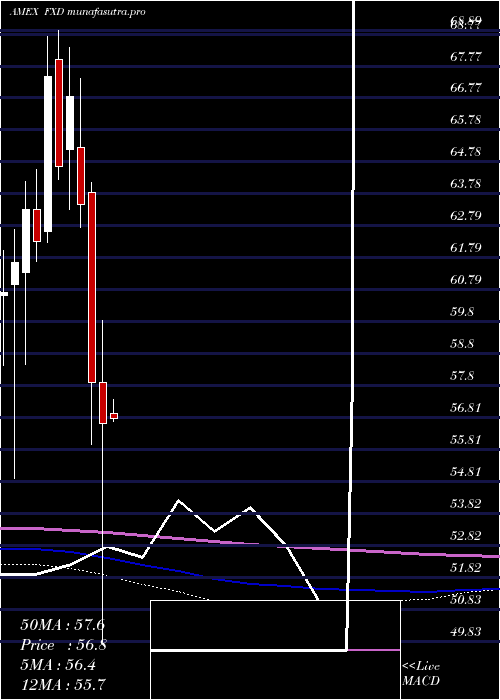Click the 60.79 price axis label
Image resolution: width=500 pixels, height=700 pixels.
(x=466, y=279)
